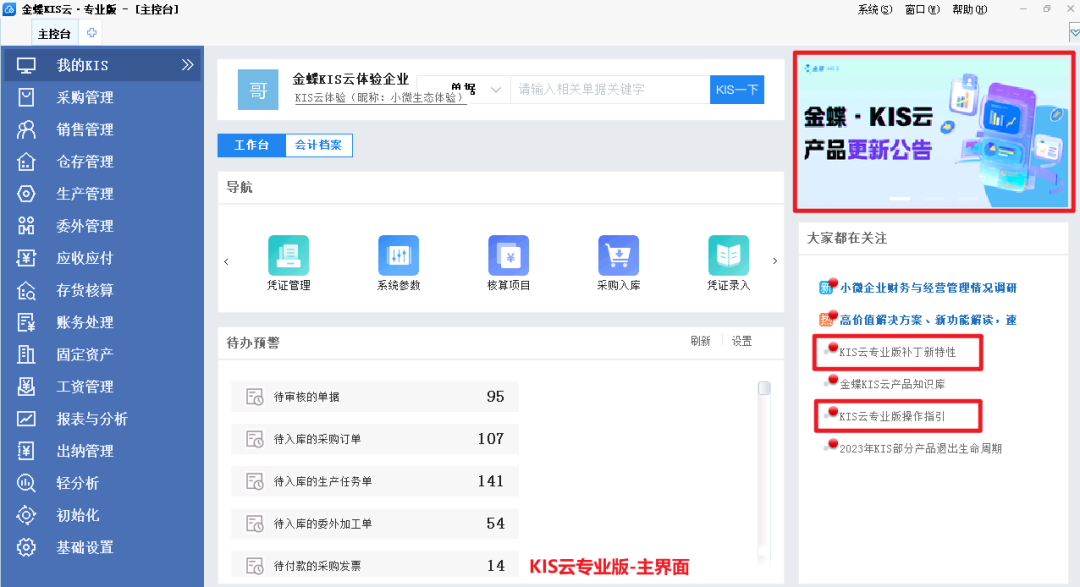Viewport: 1080px width, 587px height.
Task: Switch to 会计档案 tab
Action: [318, 145]
